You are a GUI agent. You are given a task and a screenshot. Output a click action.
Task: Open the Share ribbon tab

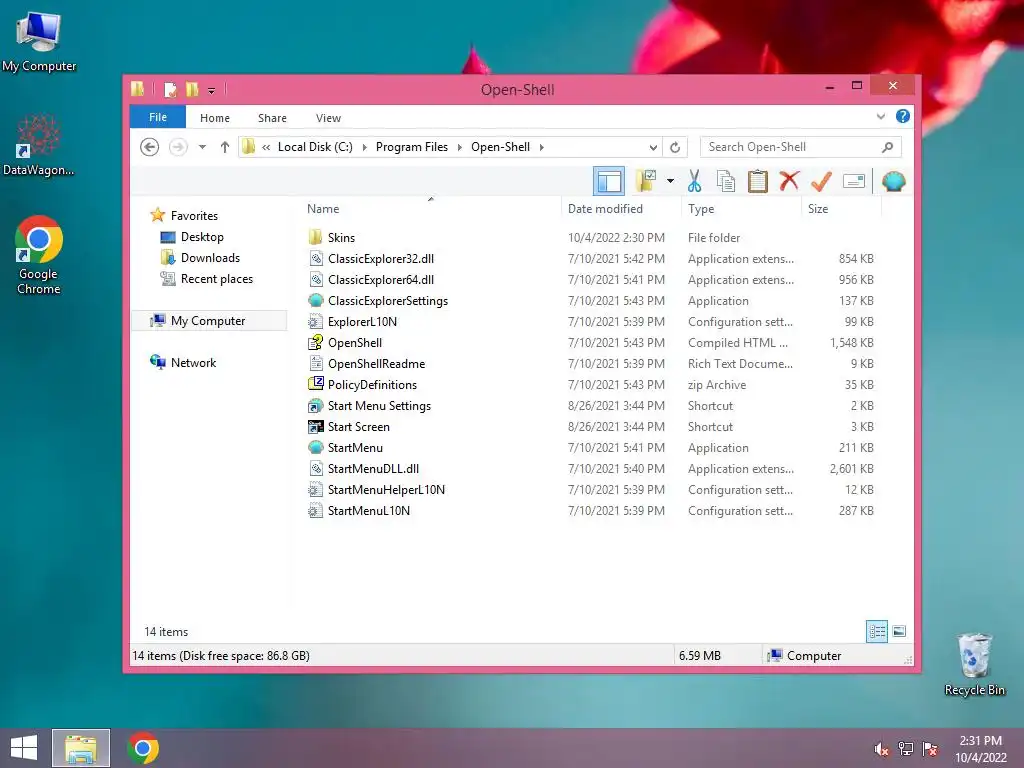pyautogui.click(x=272, y=118)
